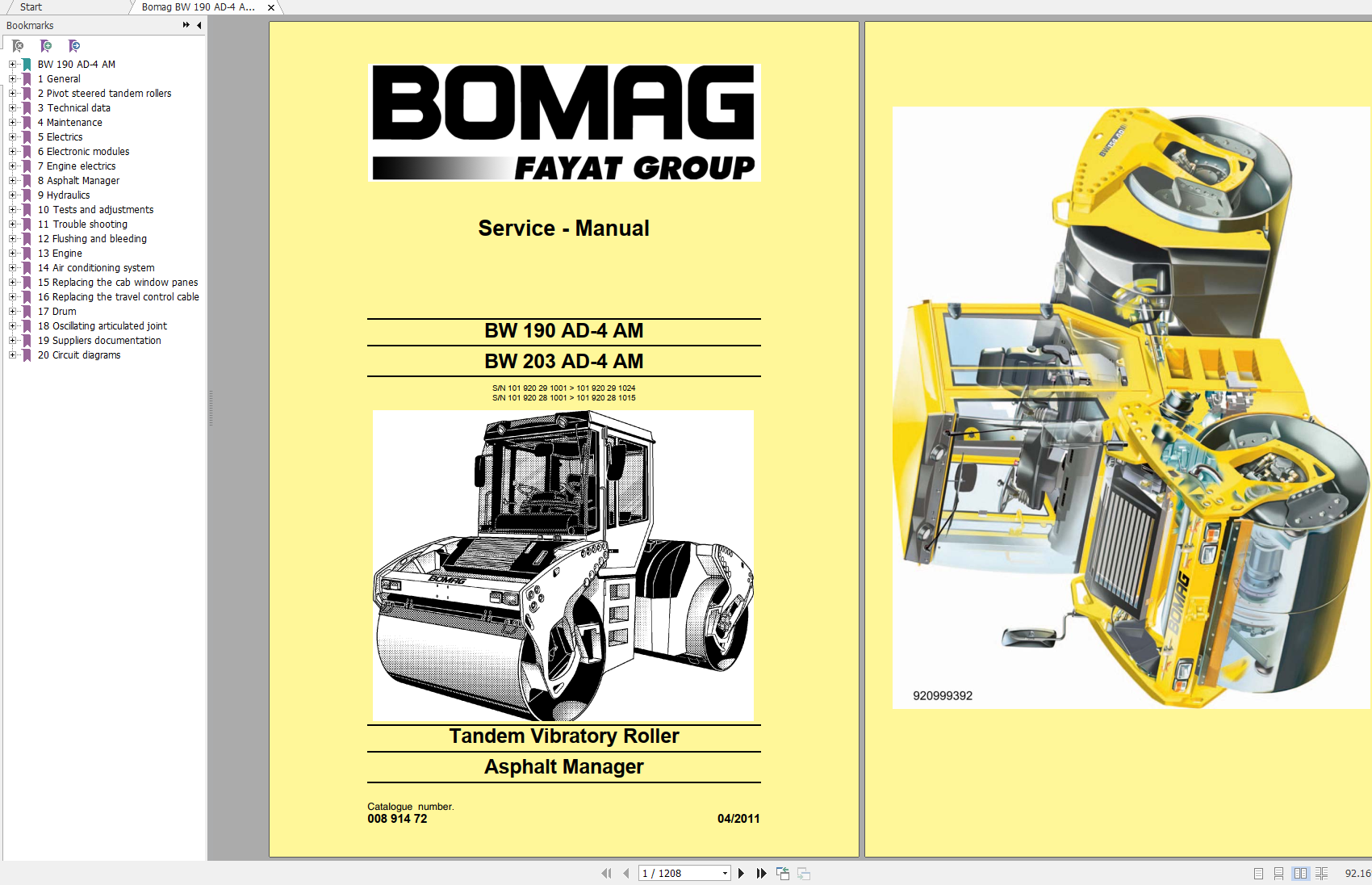Click bookmark icon beside 8 Asphalt Manager
The width and height of the screenshot is (1372, 885).
pos(27,181)
